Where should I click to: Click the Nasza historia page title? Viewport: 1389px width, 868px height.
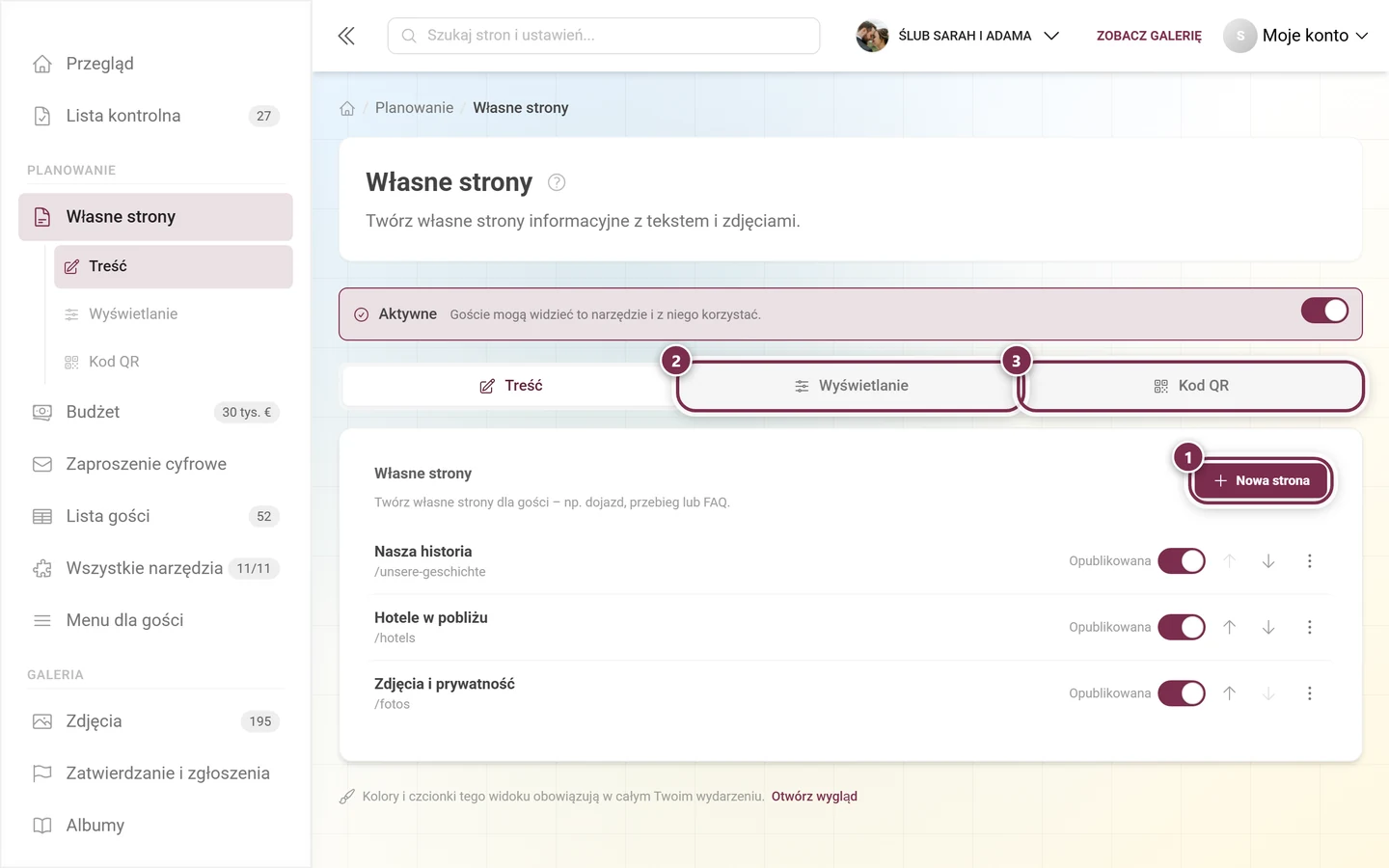(x=423, y=552)
